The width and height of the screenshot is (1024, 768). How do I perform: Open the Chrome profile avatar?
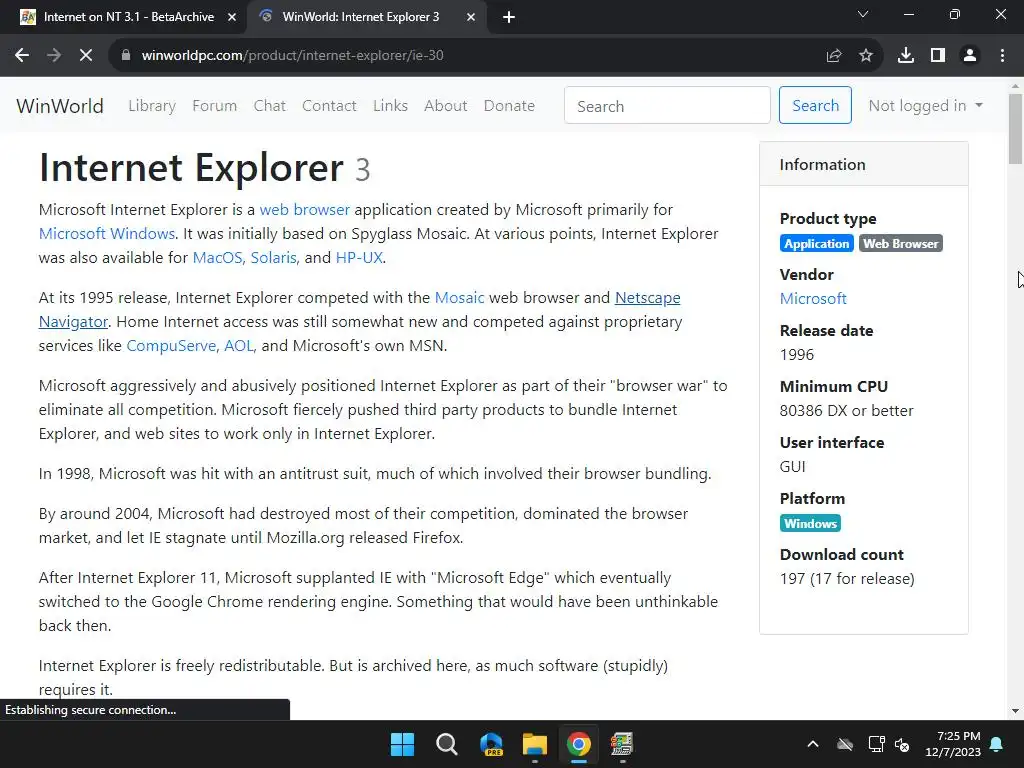coord(970,56)
